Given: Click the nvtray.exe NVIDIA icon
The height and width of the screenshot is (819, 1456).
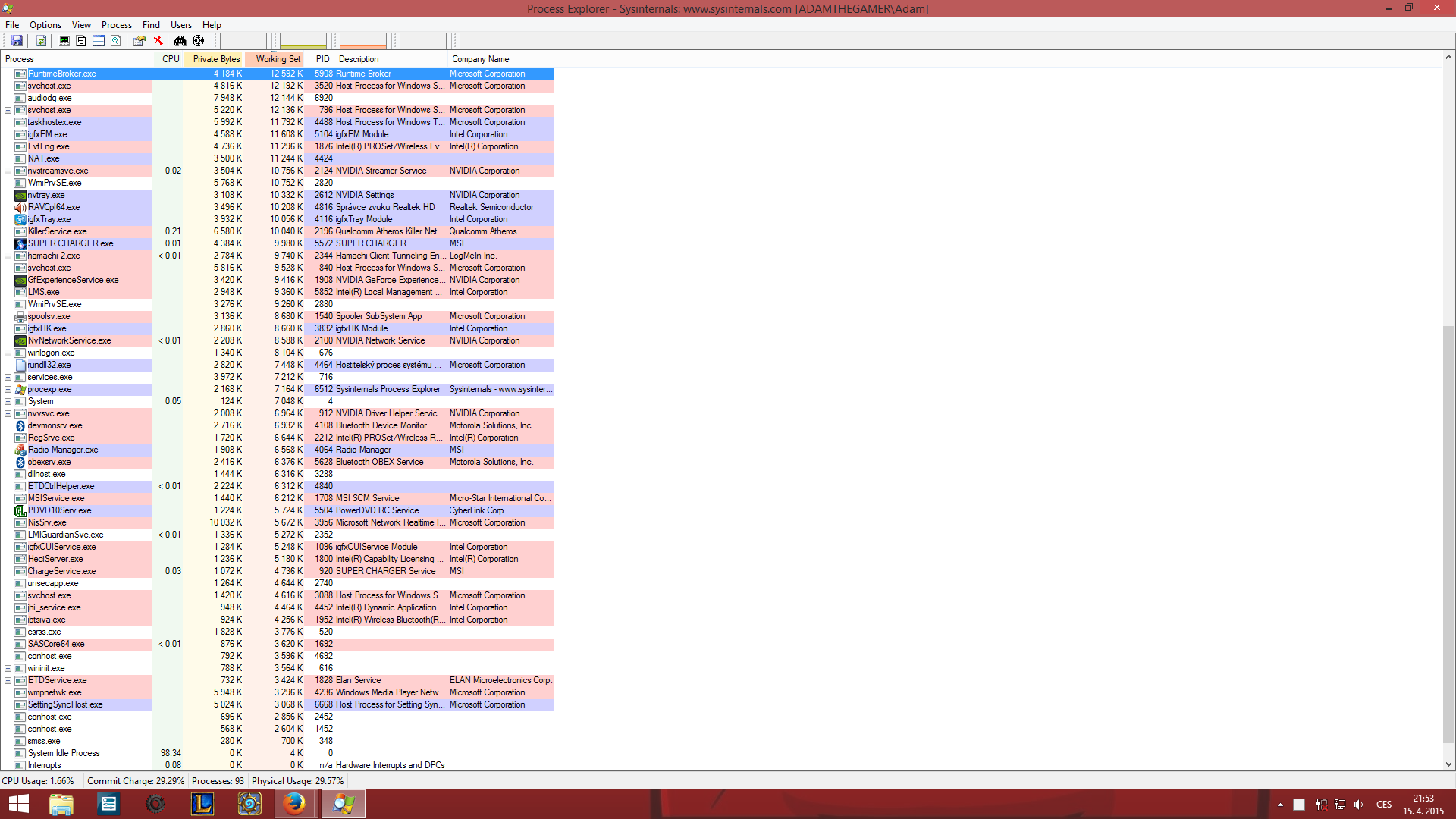Looking at the screenshot, I should tap(20, 195).
